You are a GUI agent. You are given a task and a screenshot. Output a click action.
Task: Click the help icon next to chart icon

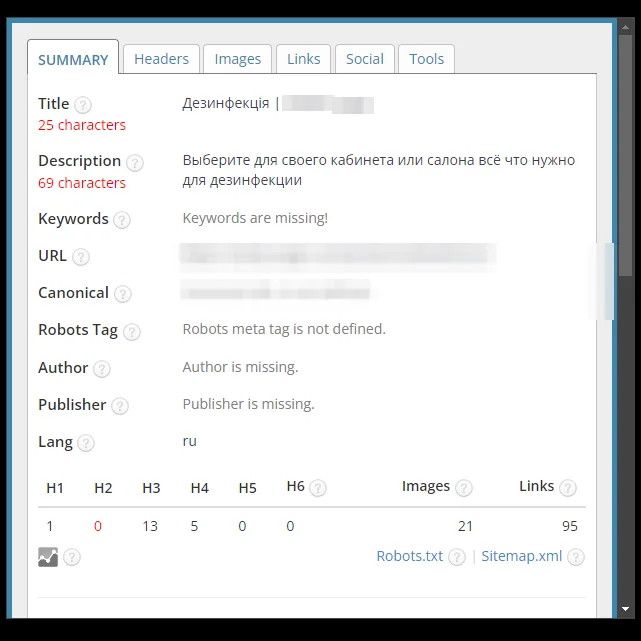(72, 557)
